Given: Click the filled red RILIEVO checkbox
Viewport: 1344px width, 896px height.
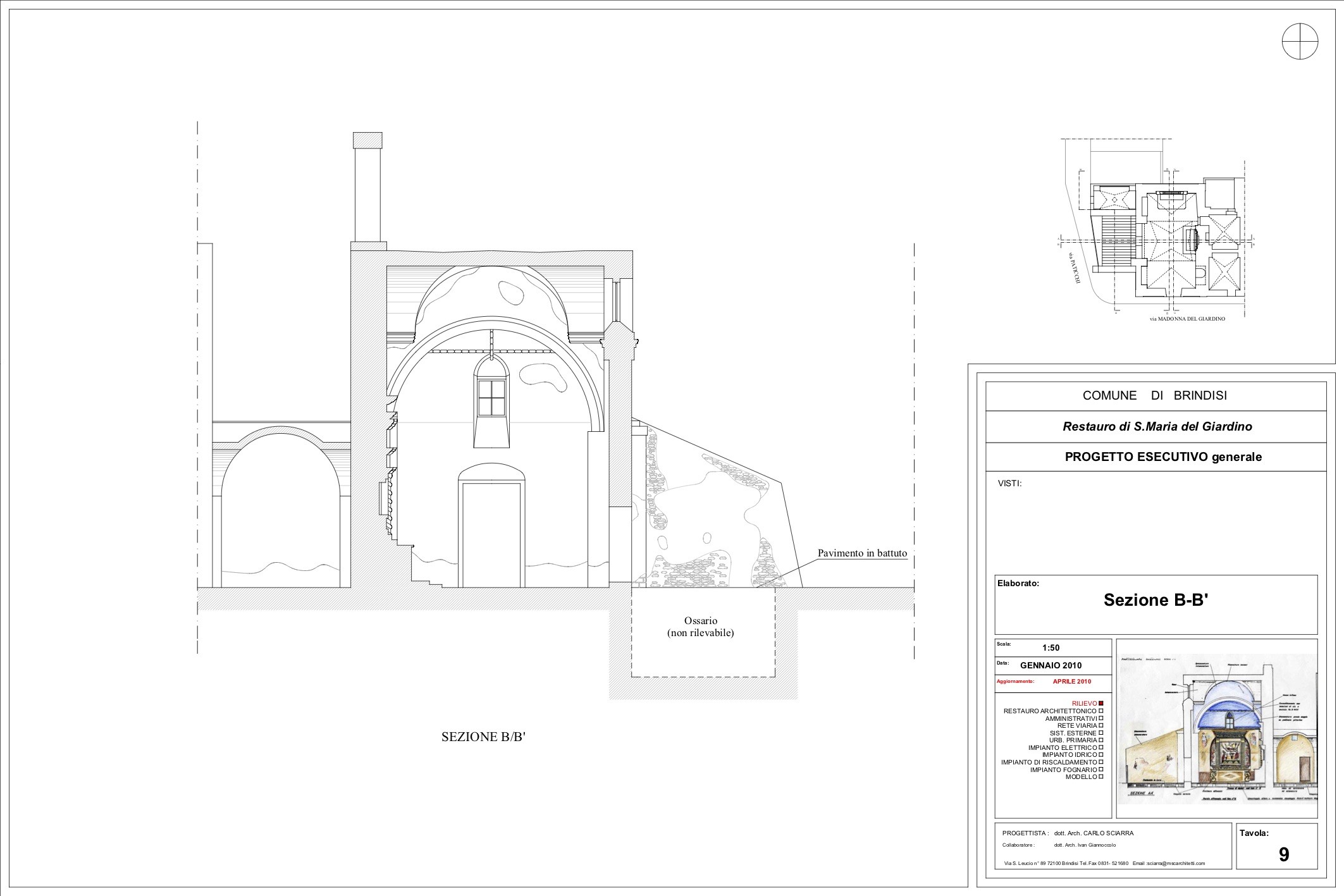Looking at the screenshot, I should coord(1101,703).
